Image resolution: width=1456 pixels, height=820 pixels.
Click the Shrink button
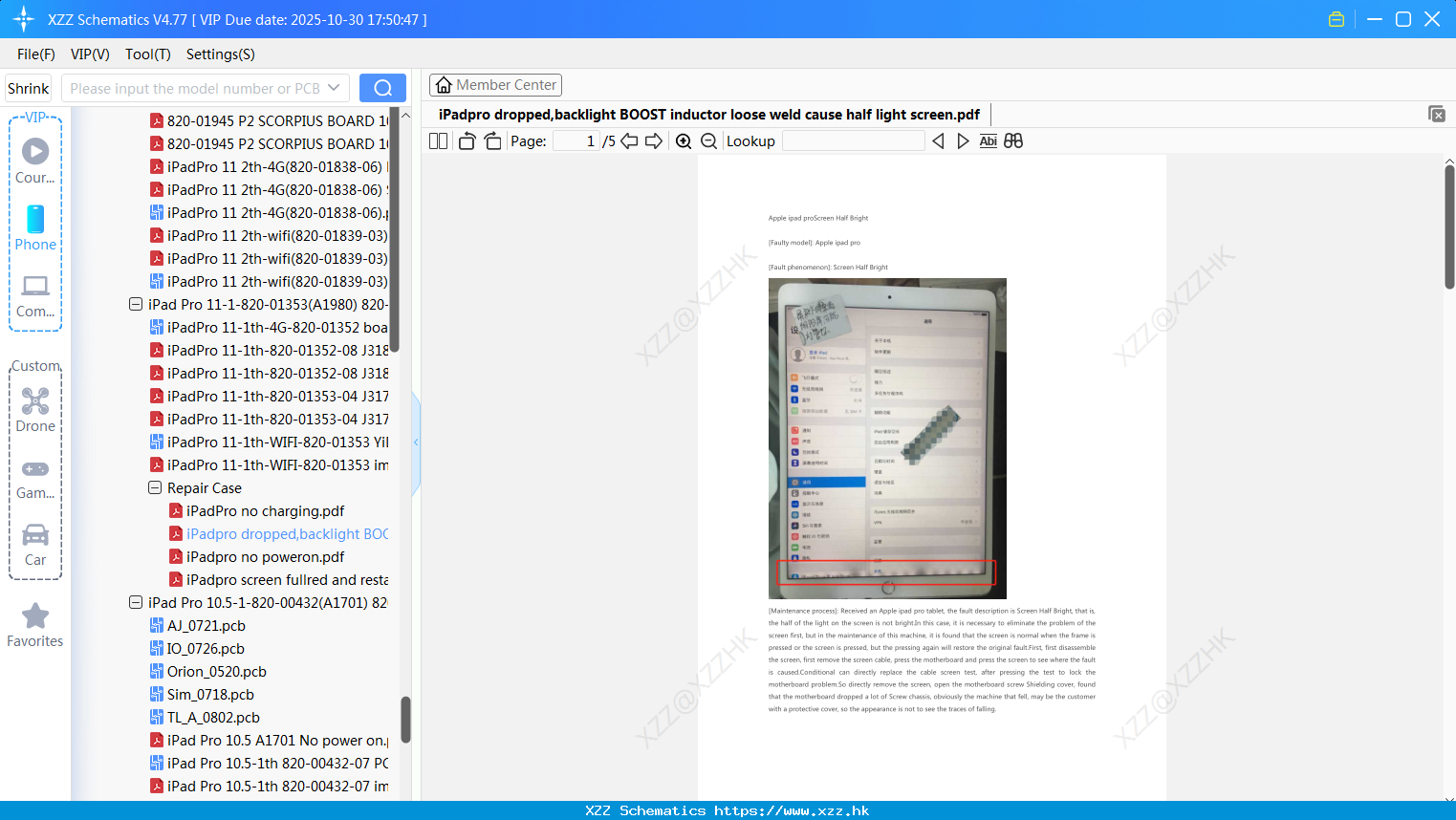point(29,88)
